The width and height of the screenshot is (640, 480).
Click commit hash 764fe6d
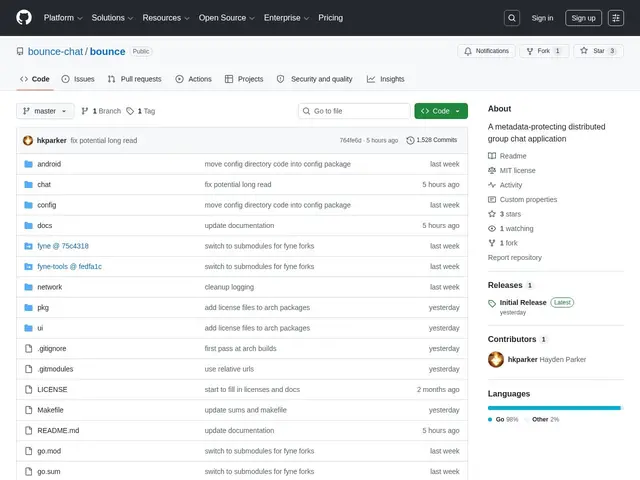pos(351,140)
